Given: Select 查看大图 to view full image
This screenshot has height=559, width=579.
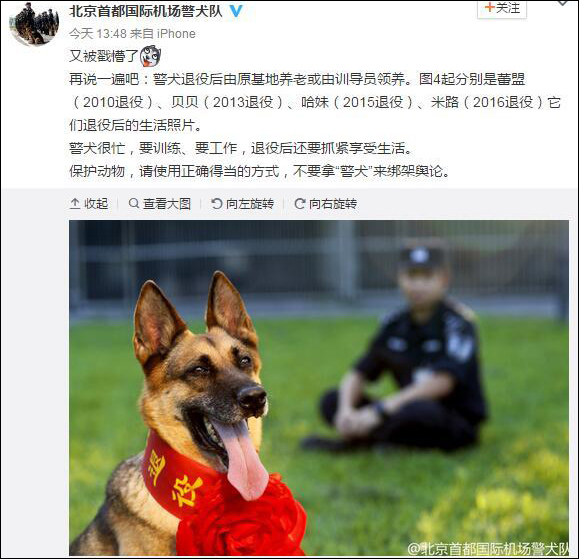Looking at the screenshot, I should [x=167, y=203].
